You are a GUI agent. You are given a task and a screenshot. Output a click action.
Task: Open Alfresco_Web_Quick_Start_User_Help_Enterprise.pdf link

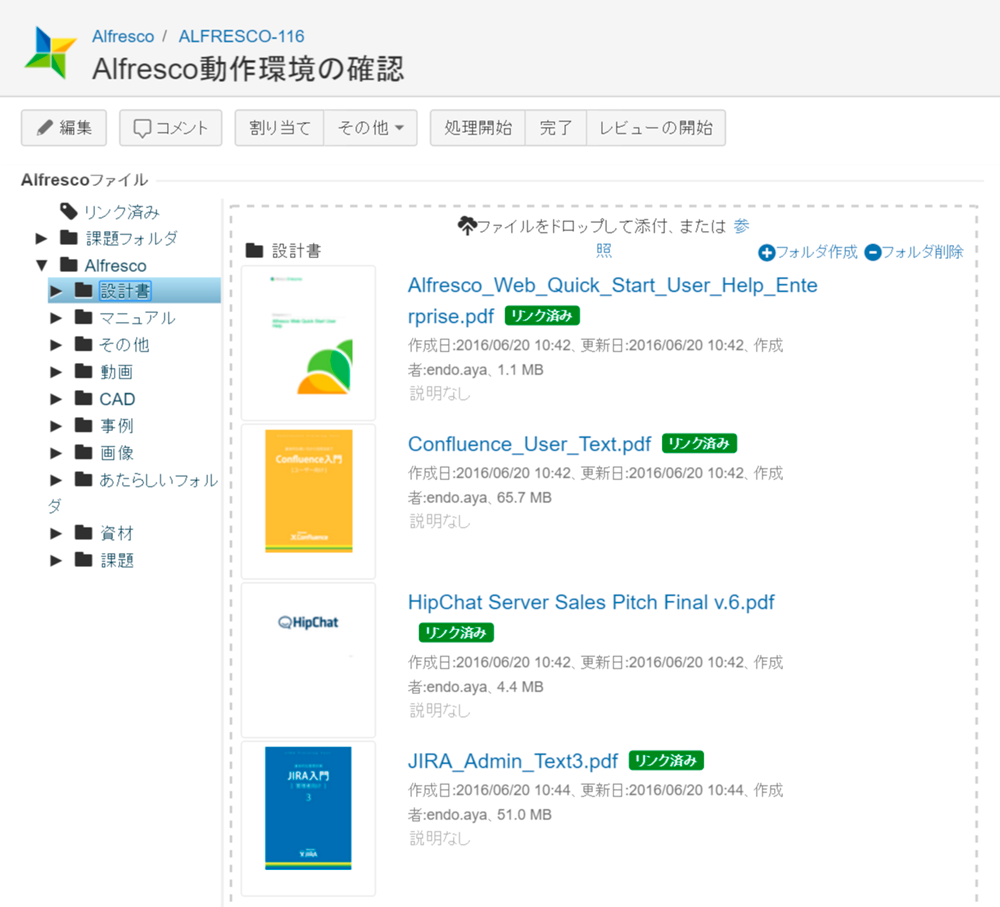(612, 300)
